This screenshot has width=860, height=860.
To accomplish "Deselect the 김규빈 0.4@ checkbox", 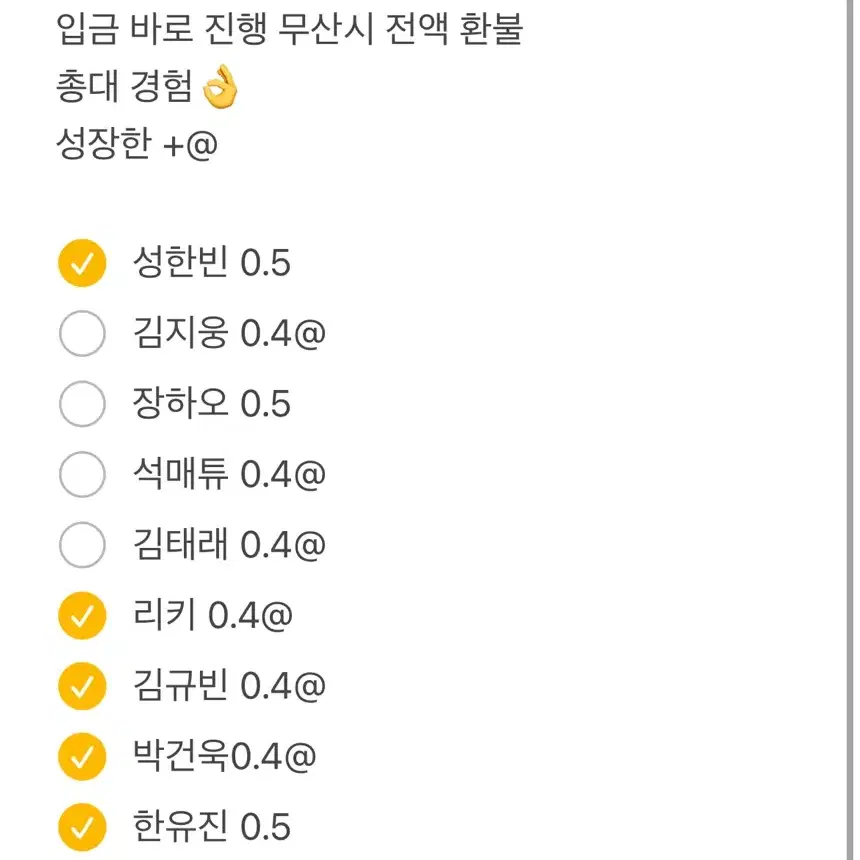I will click(x=82, y=686).
